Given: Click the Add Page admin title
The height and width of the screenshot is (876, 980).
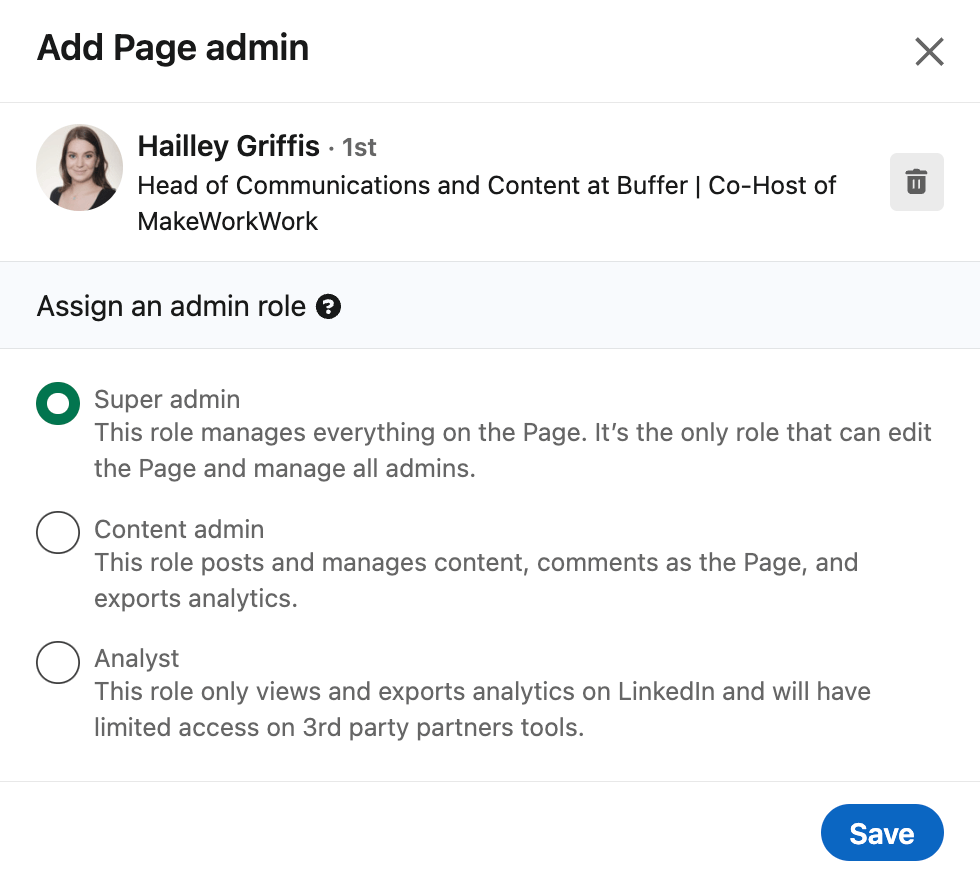Looking at the screenshot, I should click(172, 48).
